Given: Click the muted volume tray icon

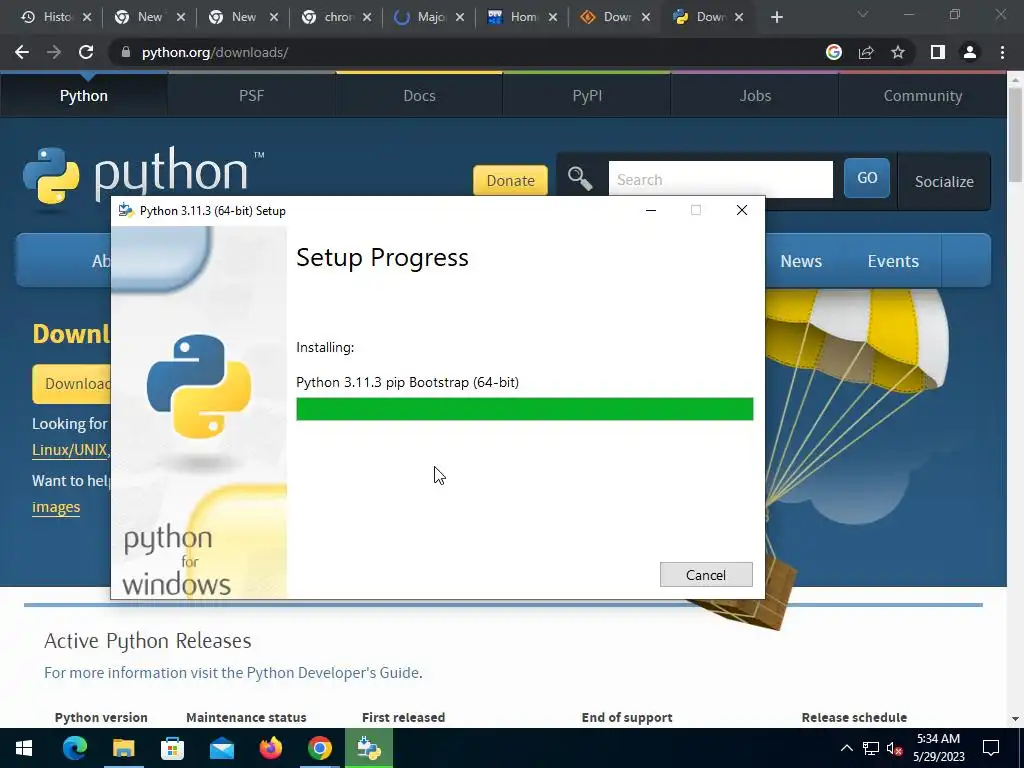Looking at the screenshot, I should click(894, 749).
